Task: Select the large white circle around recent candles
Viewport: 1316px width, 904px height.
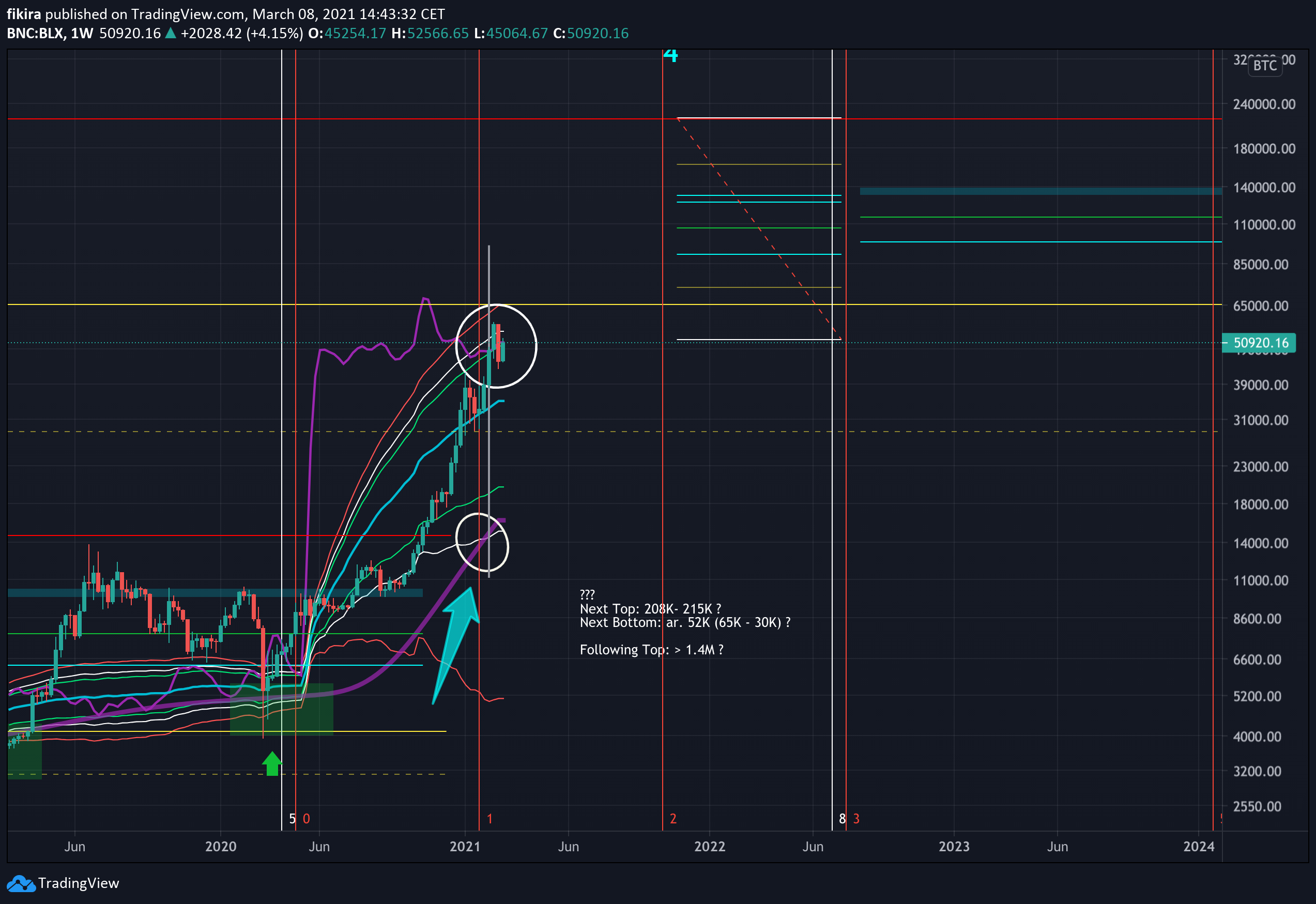Action: (x=496, y=346)
